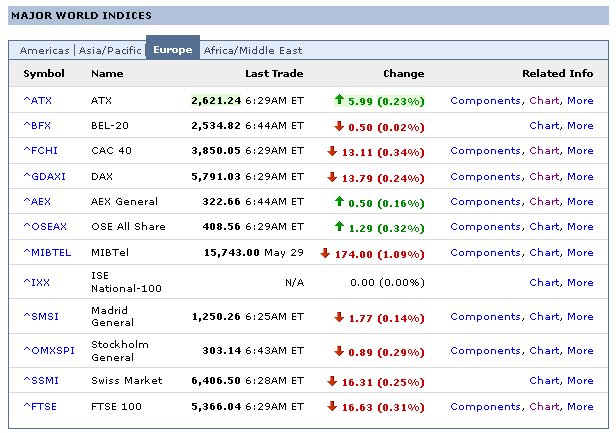The width and height of the screenshot is (616, 433).
Task: Click the MIBTel last trade value 15,743.00
Action: (x=232, y=253)
